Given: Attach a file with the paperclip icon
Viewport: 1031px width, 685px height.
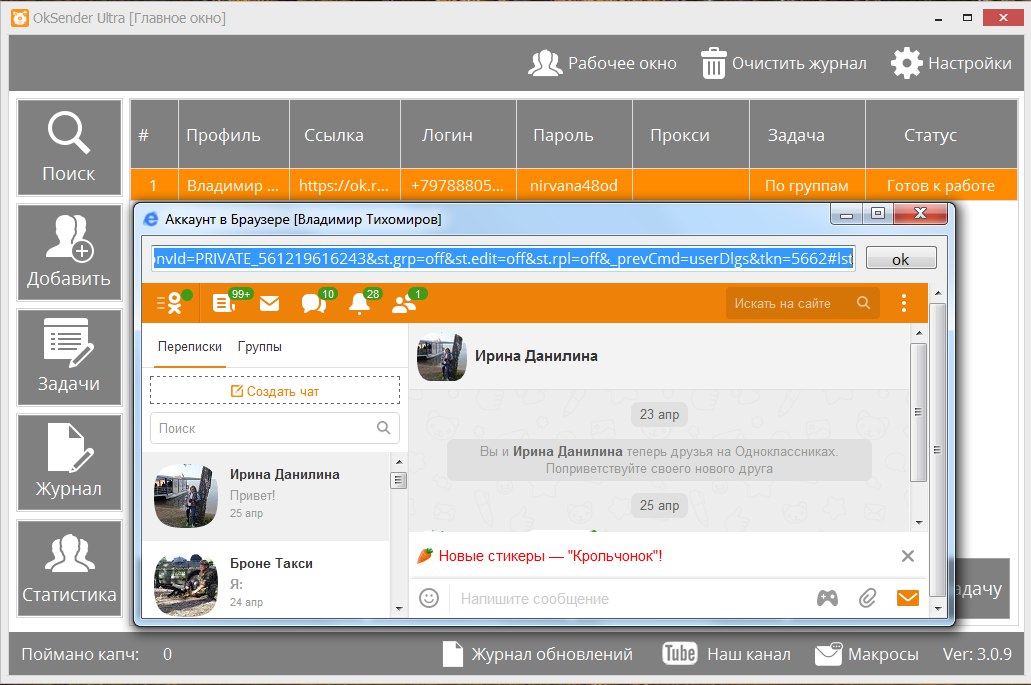Looking at the screenshot, I should [x=868, y=597].
